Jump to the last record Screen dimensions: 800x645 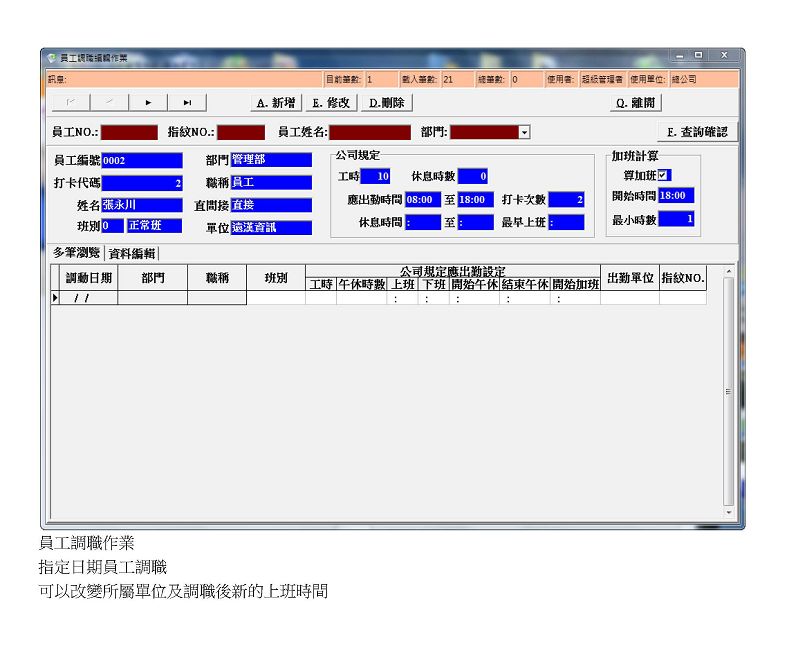pos(187,102)
